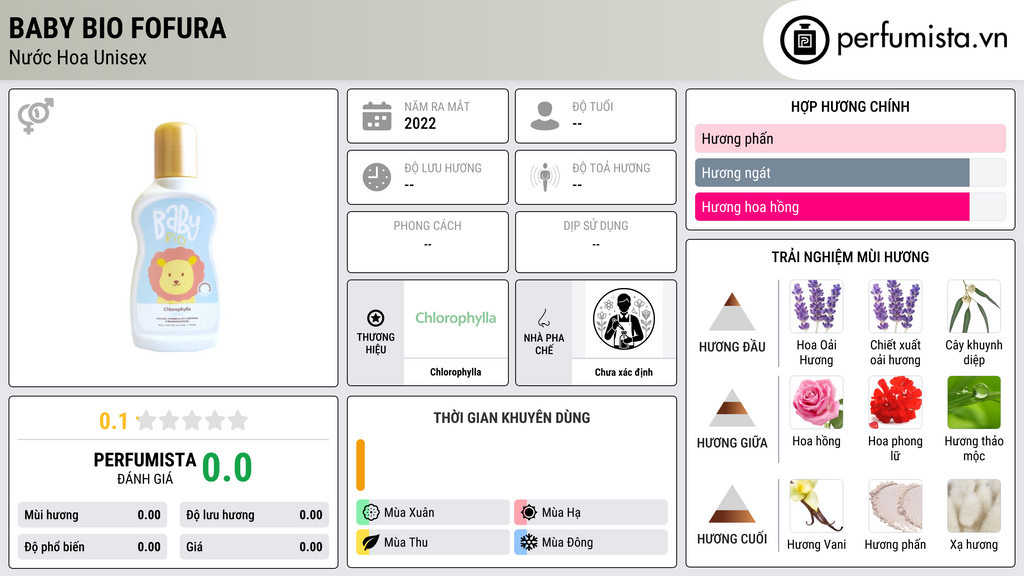1024x576 pixels.
Task: Click the unisex gender symbol icon
Action: coord(36,116)
